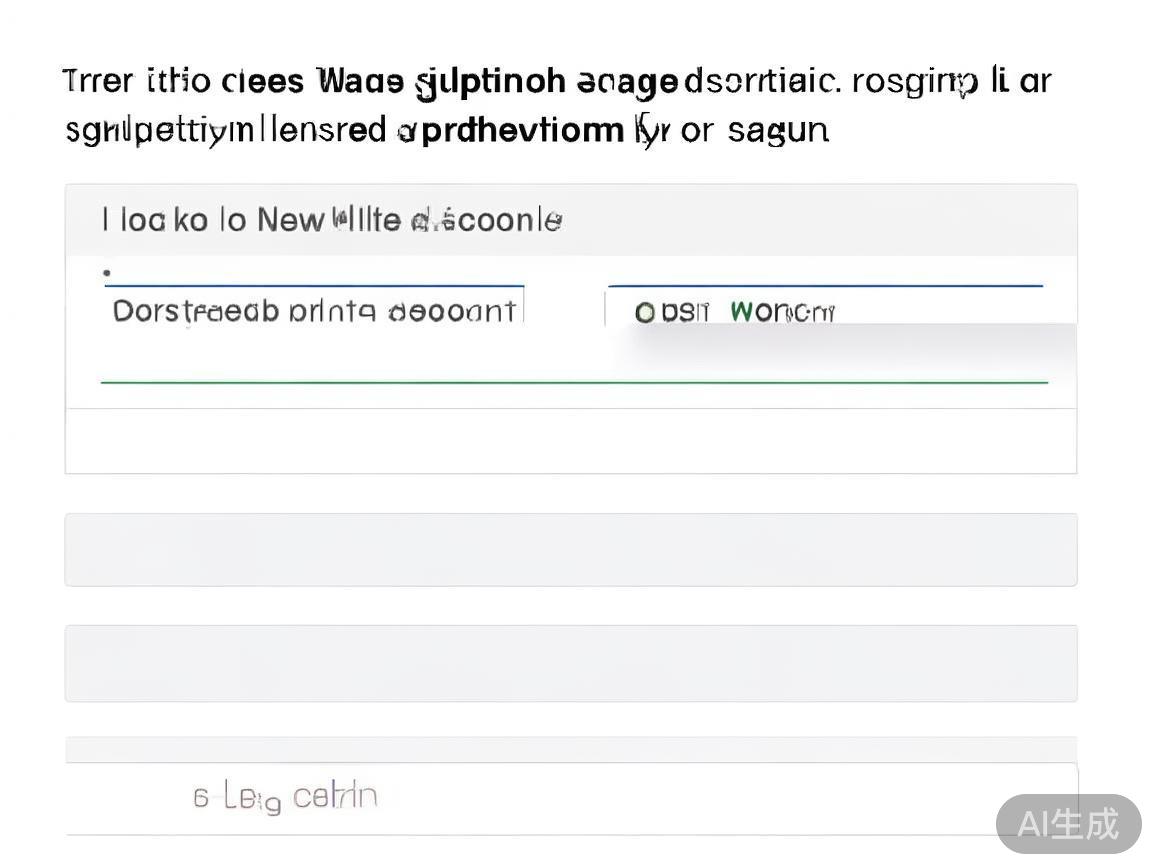Screen dimensions: 1152x864
Task: Click the "I loa ko lo New" panel header
Action: tap(332, 220)
